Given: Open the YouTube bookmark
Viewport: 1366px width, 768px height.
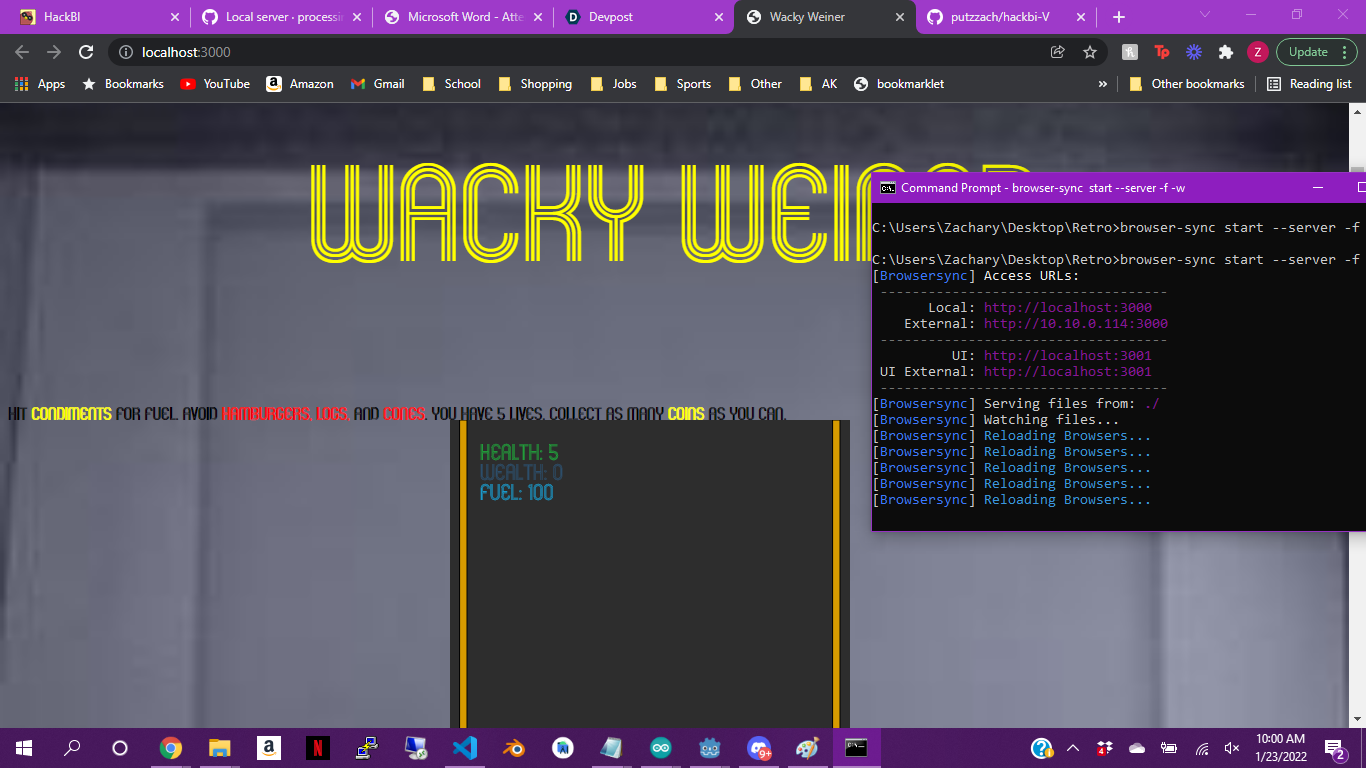Looking at the screenshot, I should 215,84.
